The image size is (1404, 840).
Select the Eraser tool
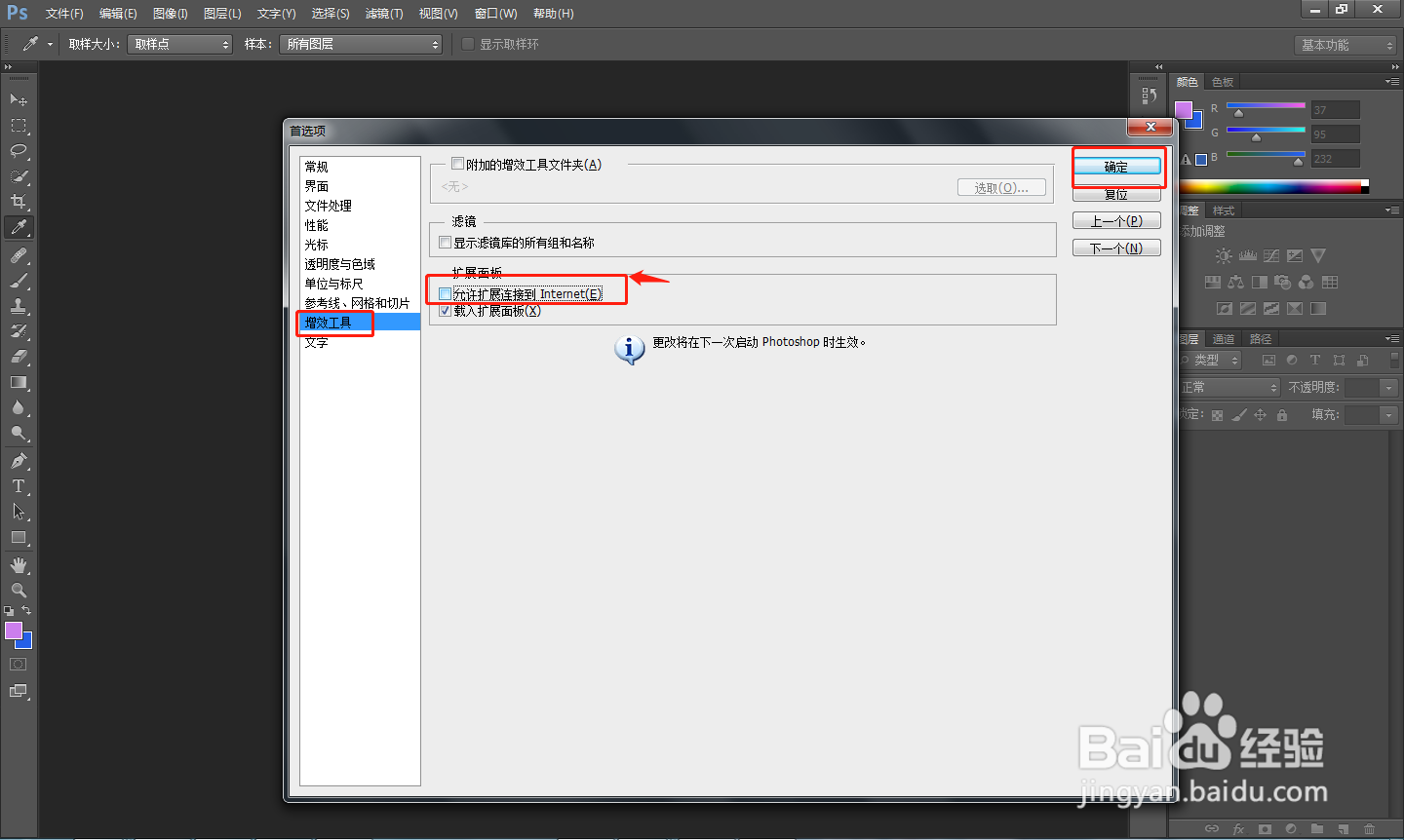[x=19, y=357]
